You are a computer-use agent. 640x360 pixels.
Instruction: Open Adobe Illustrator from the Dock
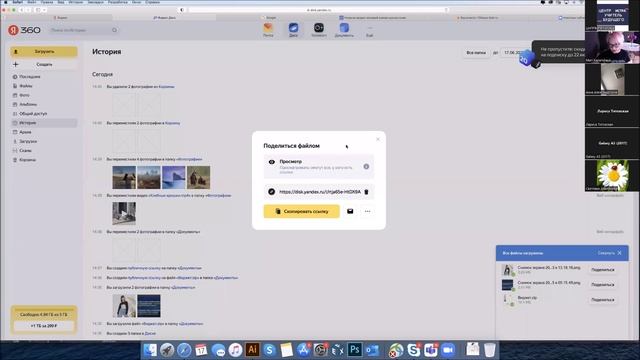click(x=252, y=350)
